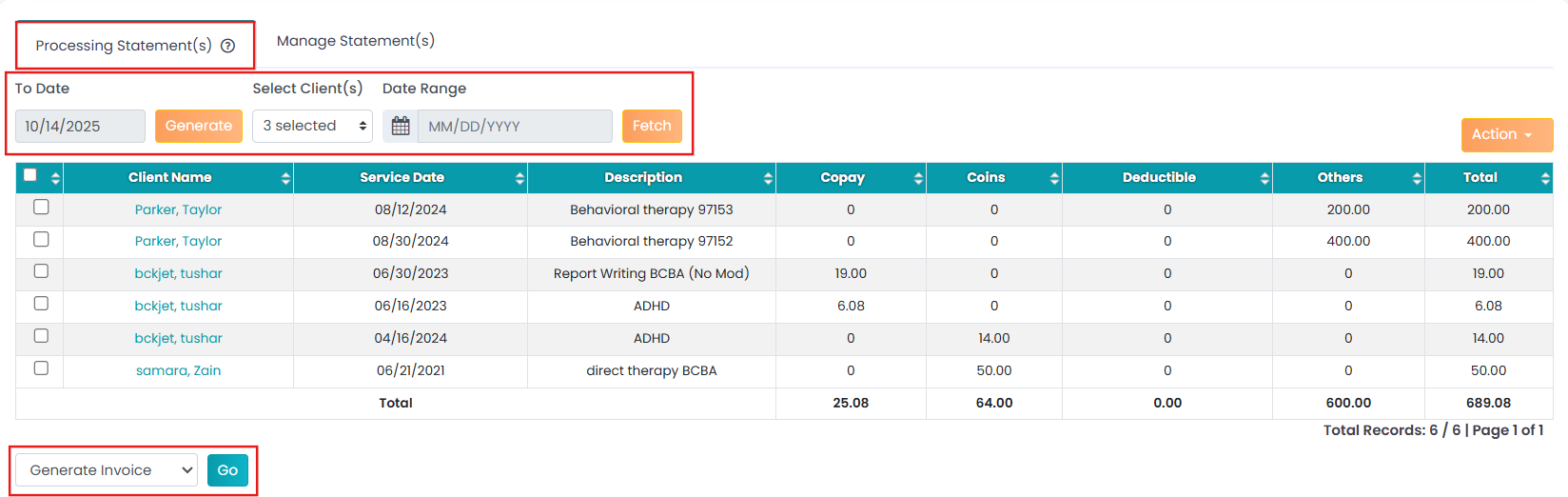Click the To Date input field
Image resolution: width=1568 pixels, height=497 pixels.
pyautogui.click(x=80, y=126)
